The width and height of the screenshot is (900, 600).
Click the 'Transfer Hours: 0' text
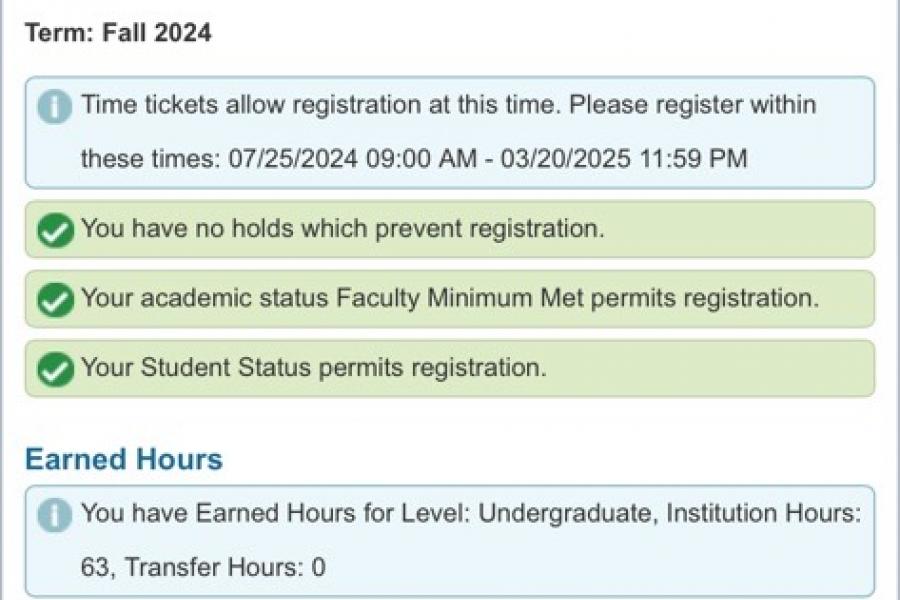(x=225, y=568)
